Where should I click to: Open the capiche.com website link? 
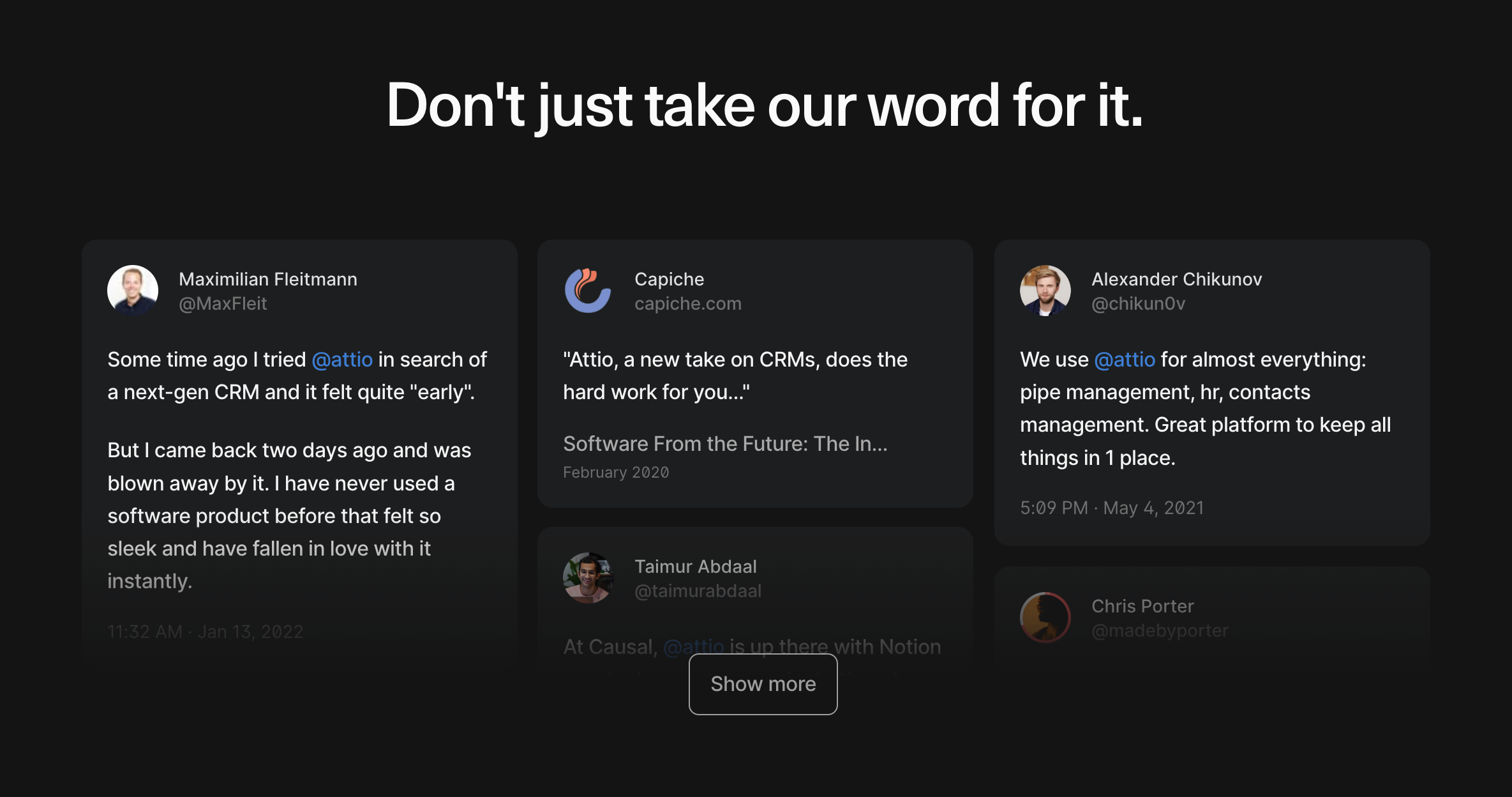tap(687, 303)
